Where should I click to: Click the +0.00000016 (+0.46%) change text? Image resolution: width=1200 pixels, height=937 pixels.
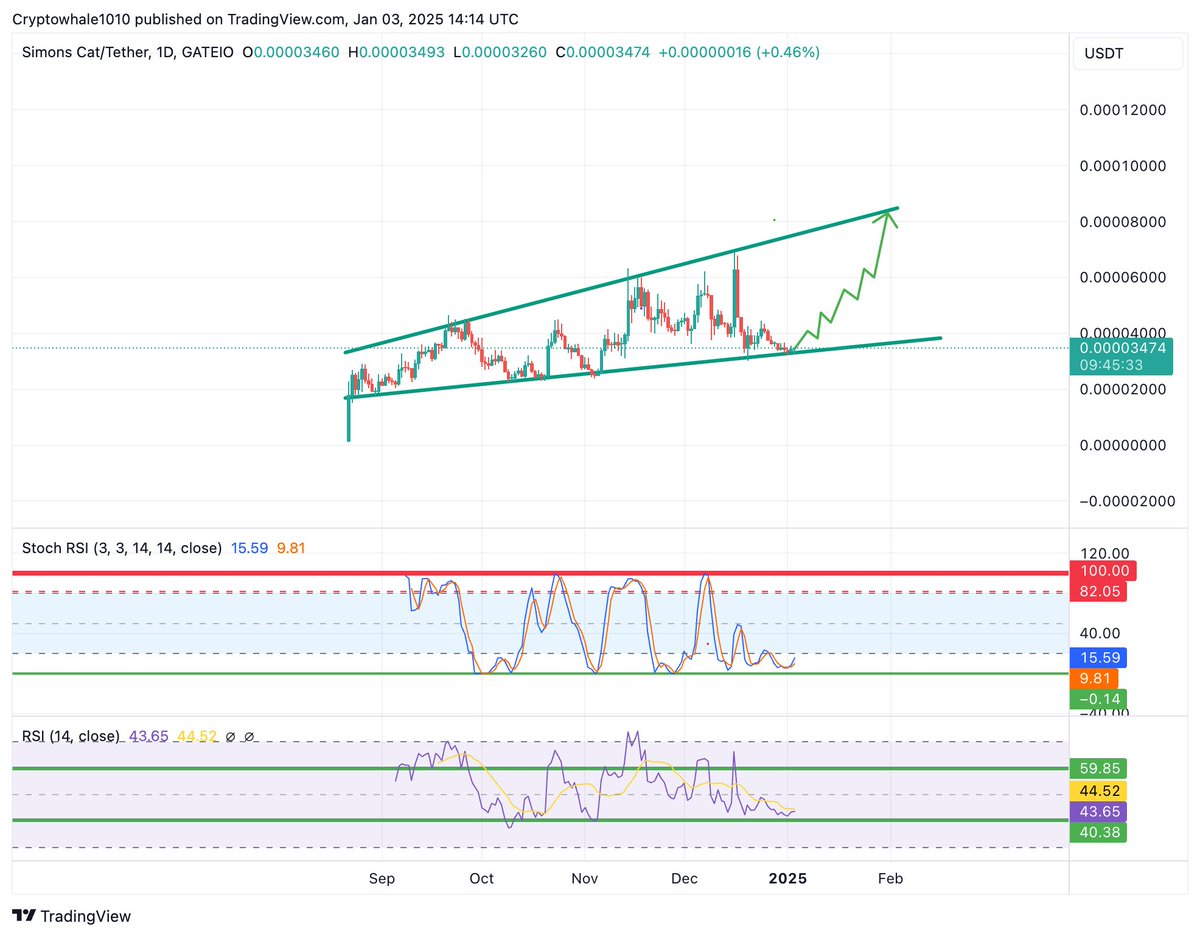point(739,51)
